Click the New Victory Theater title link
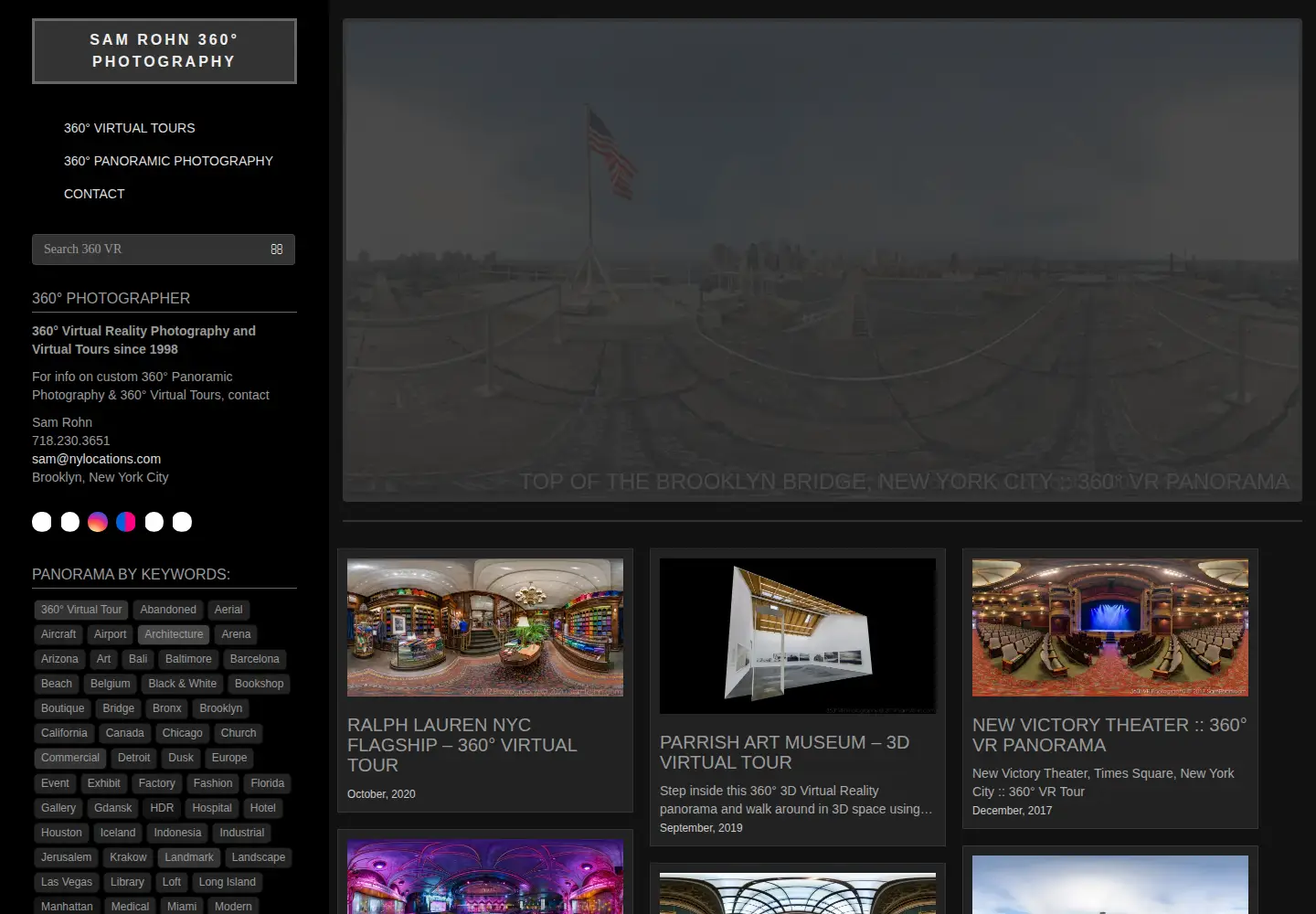Screen dimensions: 1316x914 (1109, 735)
